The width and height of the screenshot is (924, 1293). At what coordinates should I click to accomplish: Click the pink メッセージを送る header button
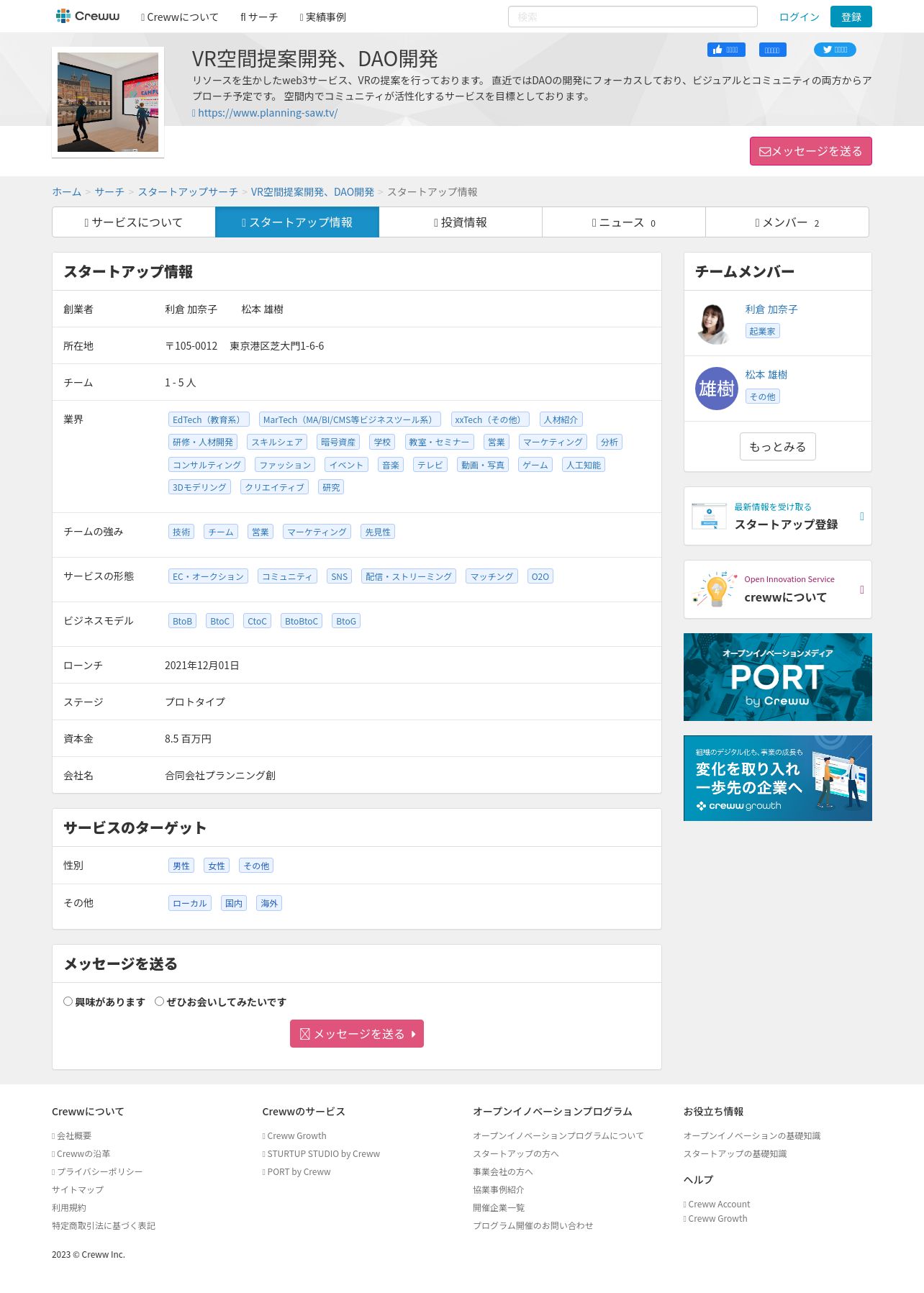point(811,151)
